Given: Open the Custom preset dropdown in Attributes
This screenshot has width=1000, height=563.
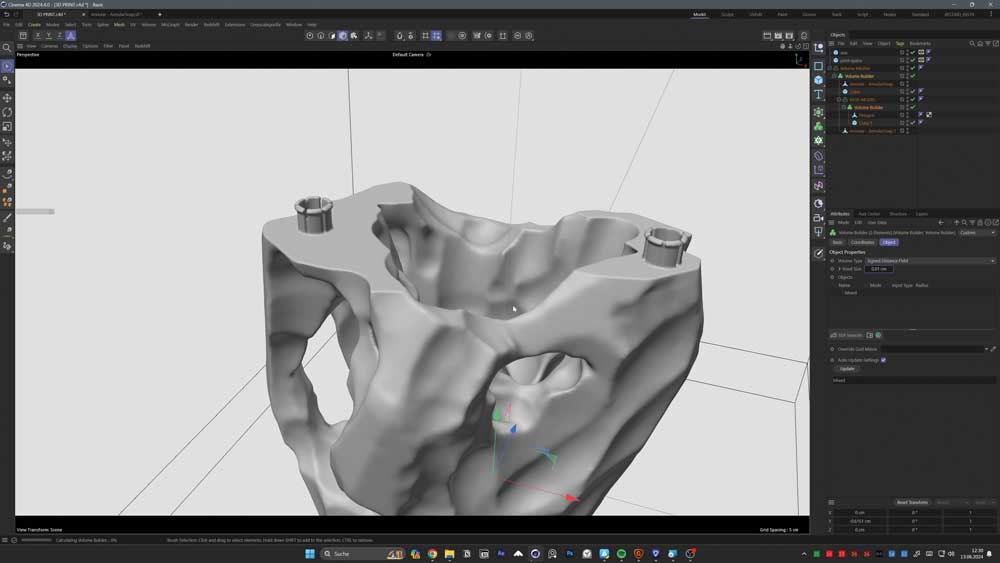Looking at the screenshot, I should pyautogui.click(x=977, y=232).
